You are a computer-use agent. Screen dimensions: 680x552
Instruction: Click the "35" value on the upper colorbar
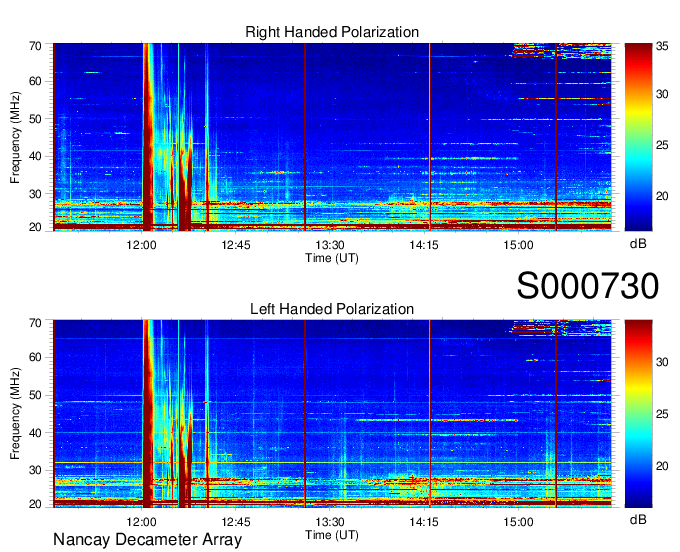(x=662, y=46)
